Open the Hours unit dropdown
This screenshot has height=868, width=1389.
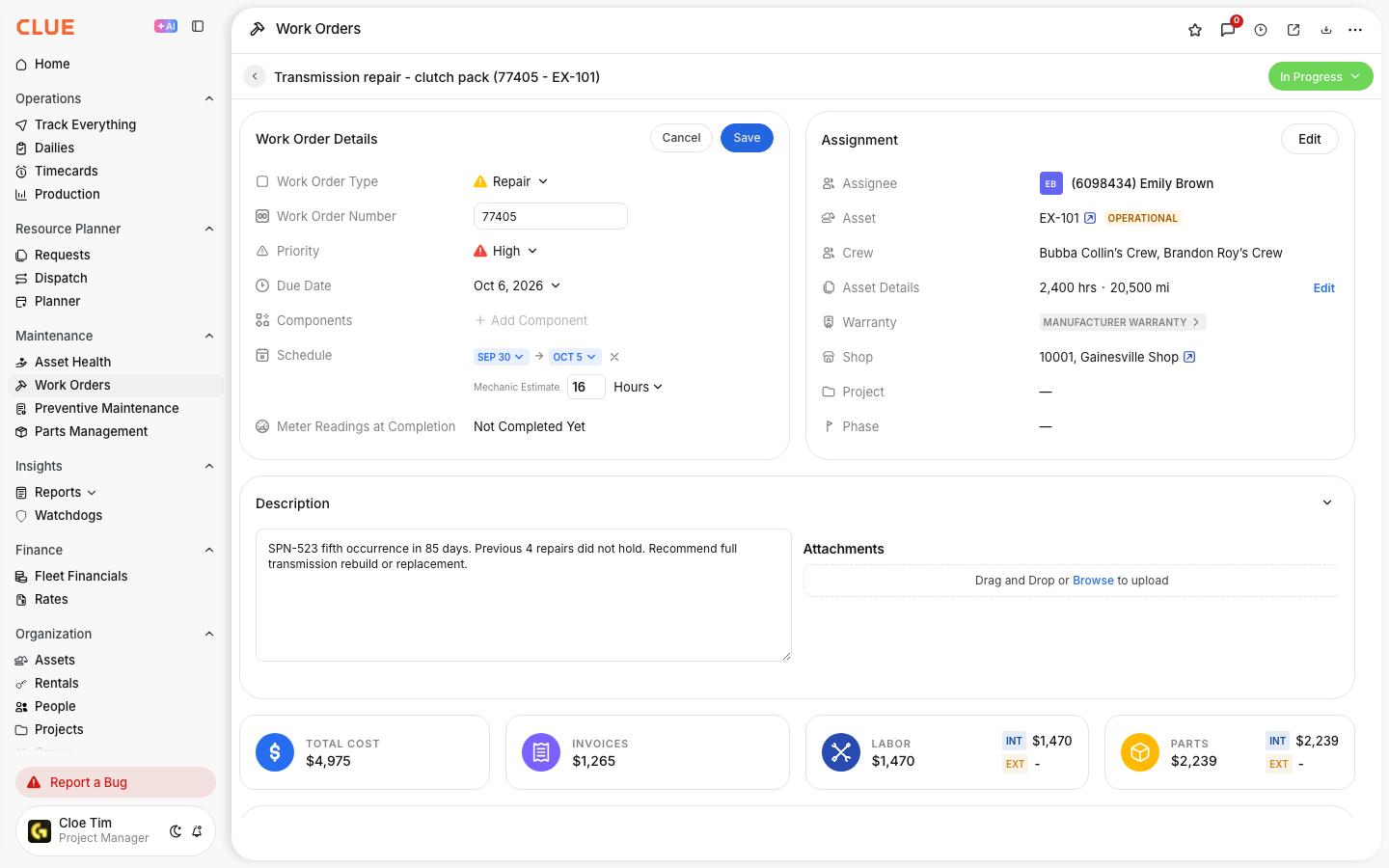coord(639,387)
